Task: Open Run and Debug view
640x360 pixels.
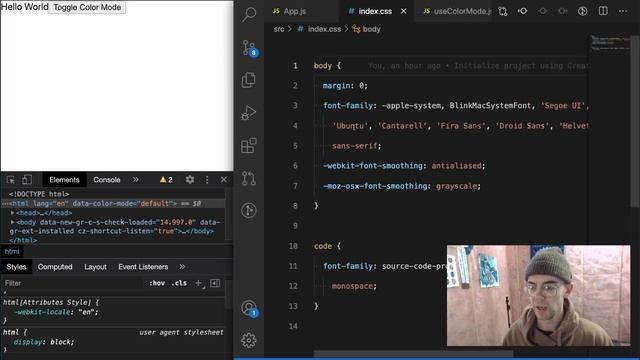Action: coord(249,113)
